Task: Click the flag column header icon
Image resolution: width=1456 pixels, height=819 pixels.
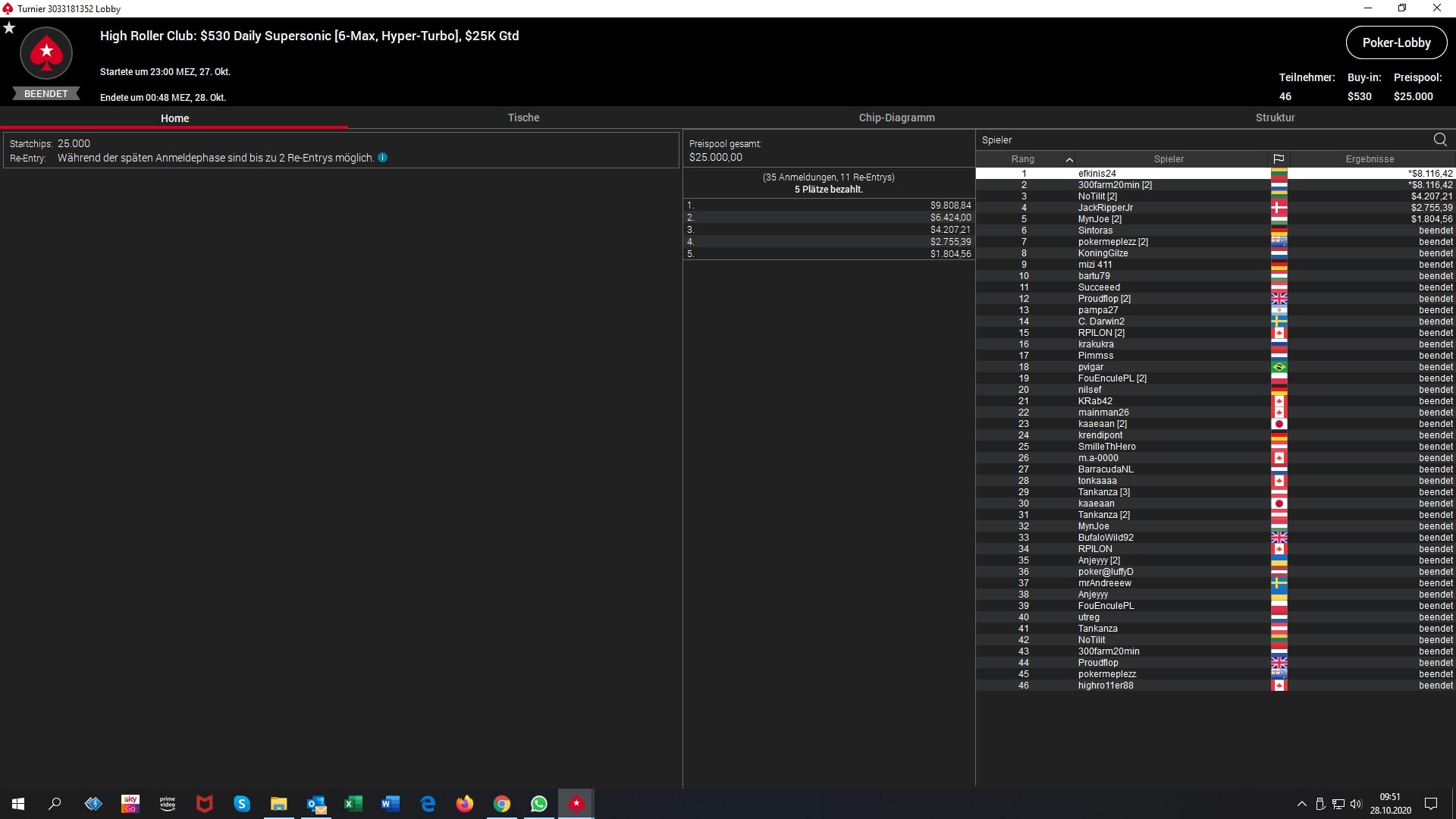Action: (x=1279, y=159)
